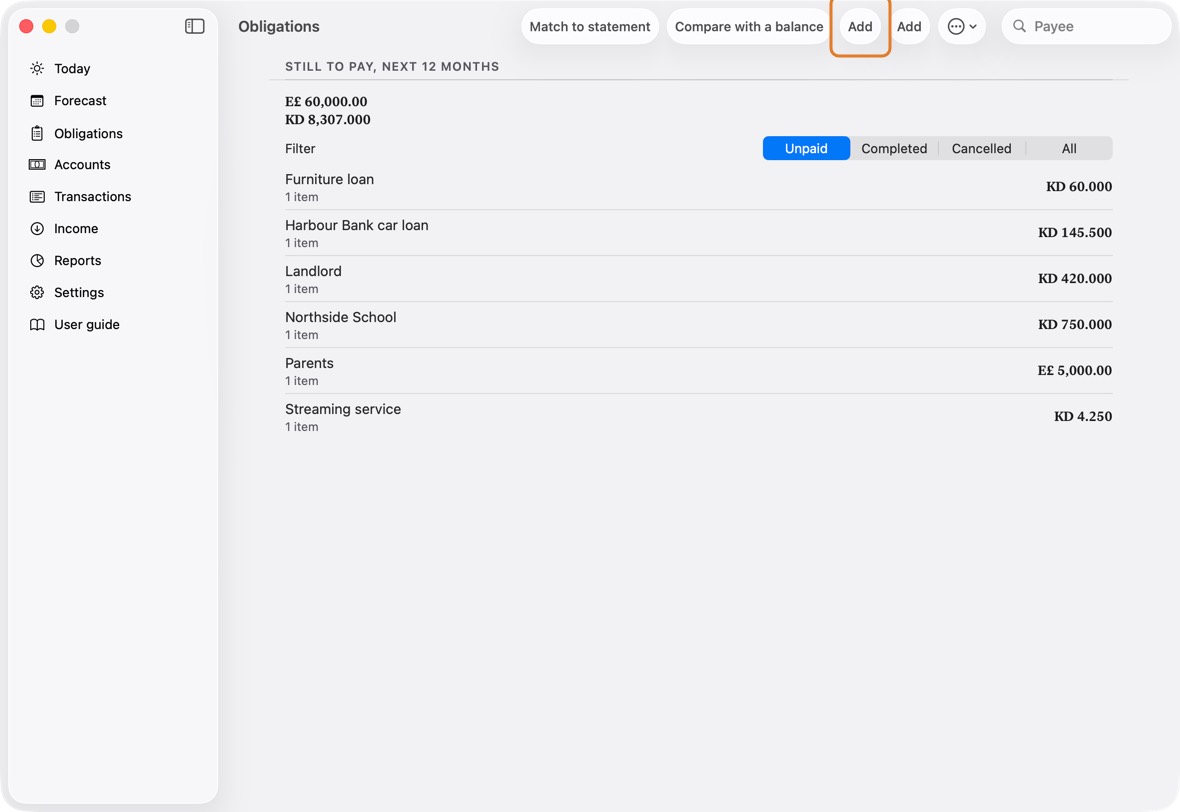Switch filter to Cancelled
Image resolution: width=1180 pixels, height=812 pixels.
pyautogui.click(x=981, y=148)
